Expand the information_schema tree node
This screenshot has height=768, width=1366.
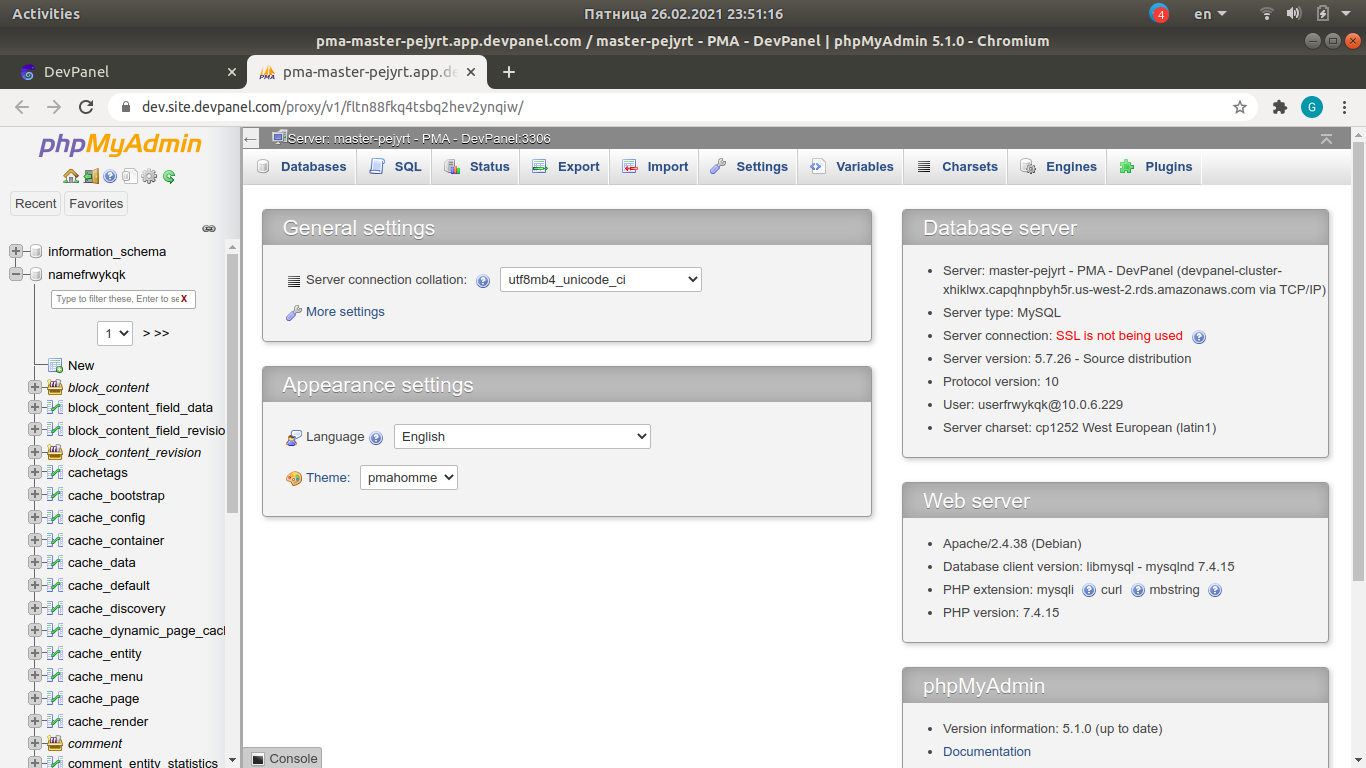pos(15,251)
